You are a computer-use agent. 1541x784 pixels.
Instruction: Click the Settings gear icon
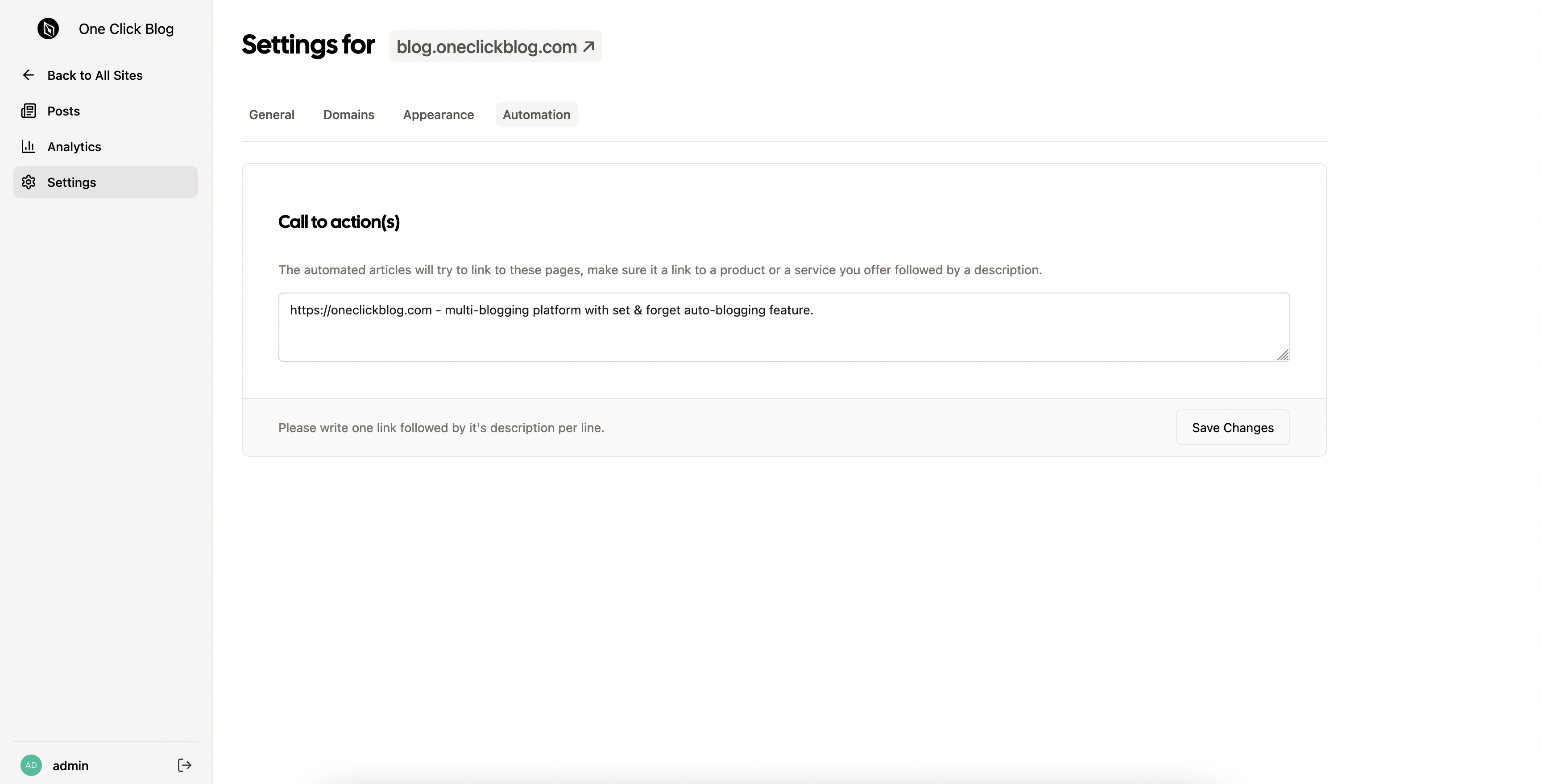pyautogui.click(x=28, y=182)
